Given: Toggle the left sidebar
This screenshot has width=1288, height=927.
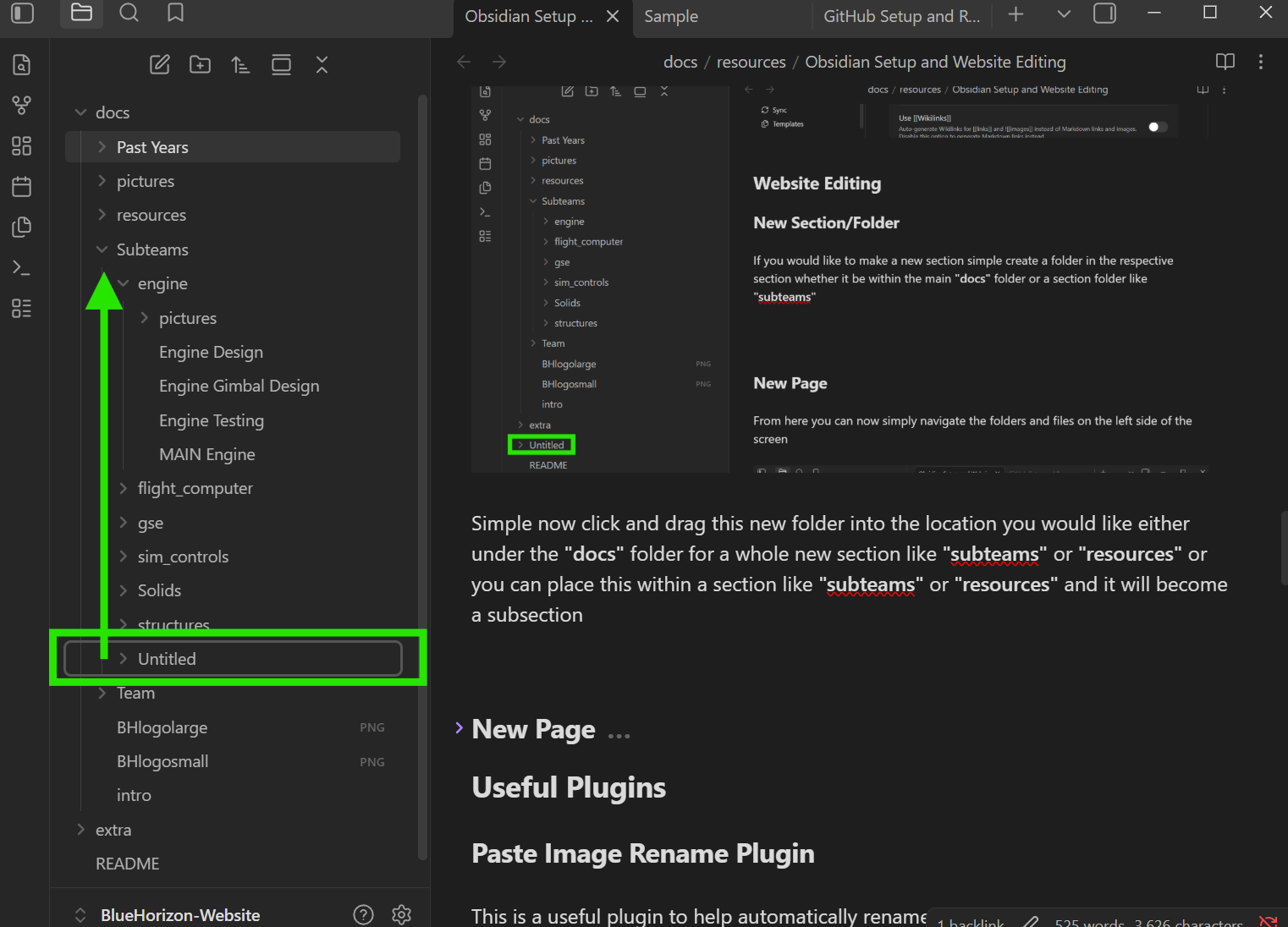Looking at the screenshot, I should pyautogui.click(x=23, y=14).
